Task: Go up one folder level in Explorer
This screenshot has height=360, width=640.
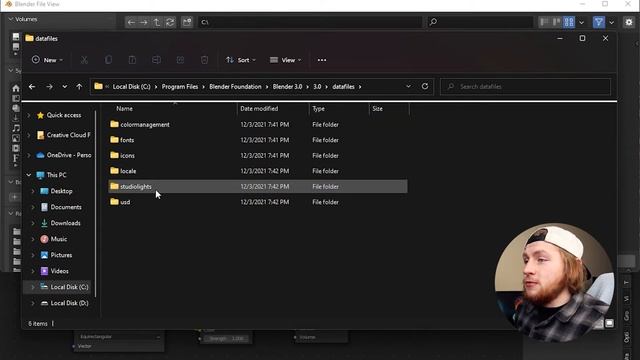Action: point(79,87)
